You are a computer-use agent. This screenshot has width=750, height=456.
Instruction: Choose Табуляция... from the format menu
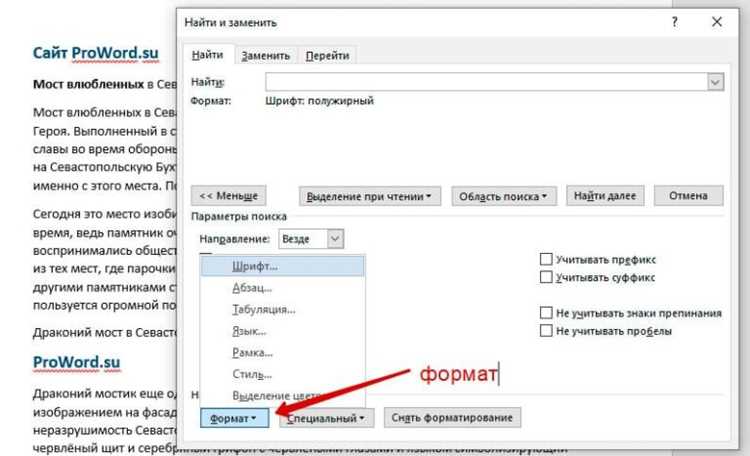coord(282,309)
